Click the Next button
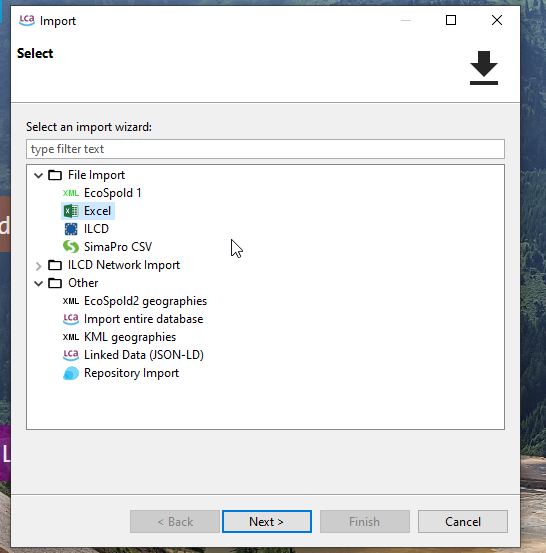This screenshot has width=546, height=553. tap(267, 522)
